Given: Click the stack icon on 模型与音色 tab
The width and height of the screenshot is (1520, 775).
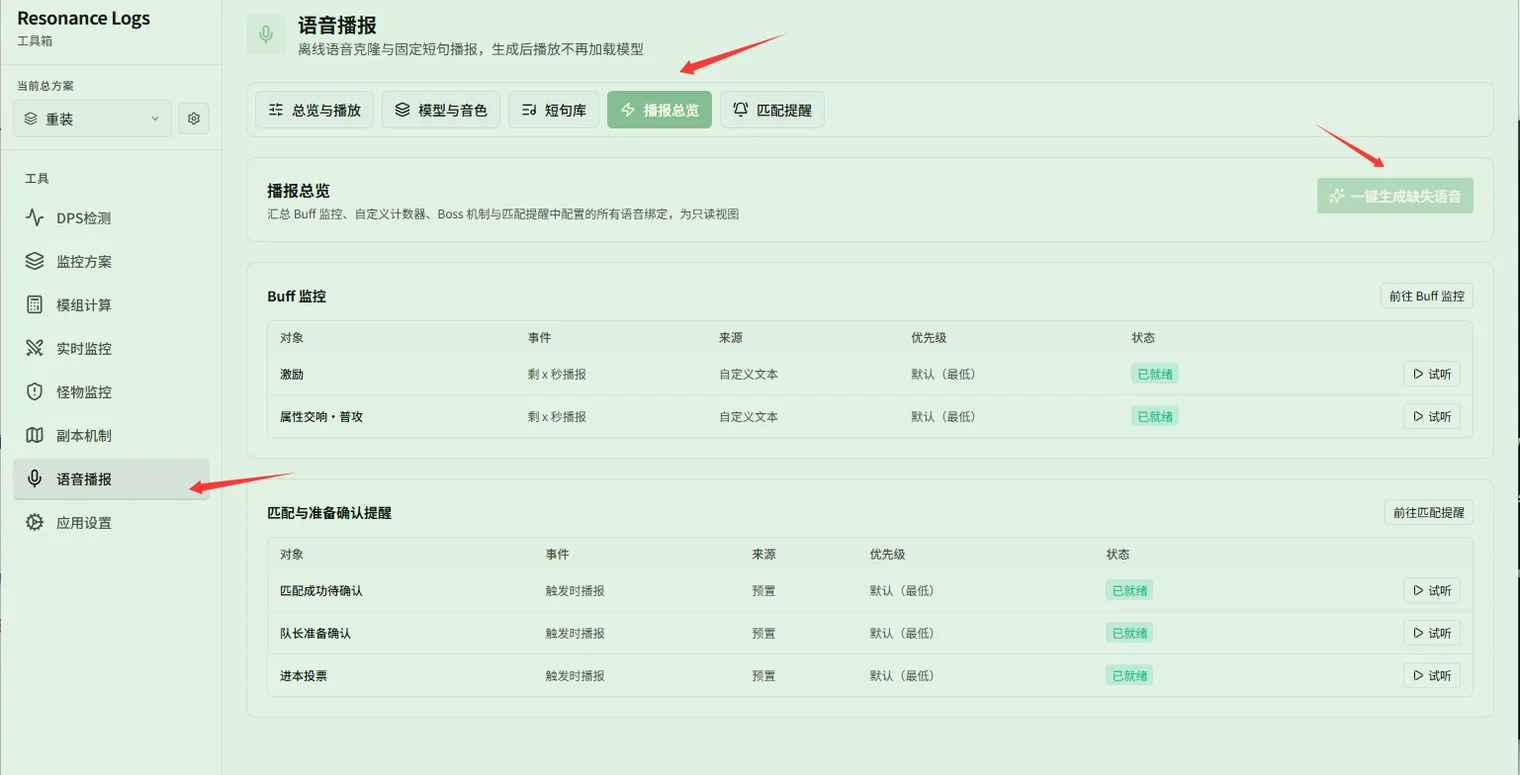Looking at the screenshot, I should [402, 110].
